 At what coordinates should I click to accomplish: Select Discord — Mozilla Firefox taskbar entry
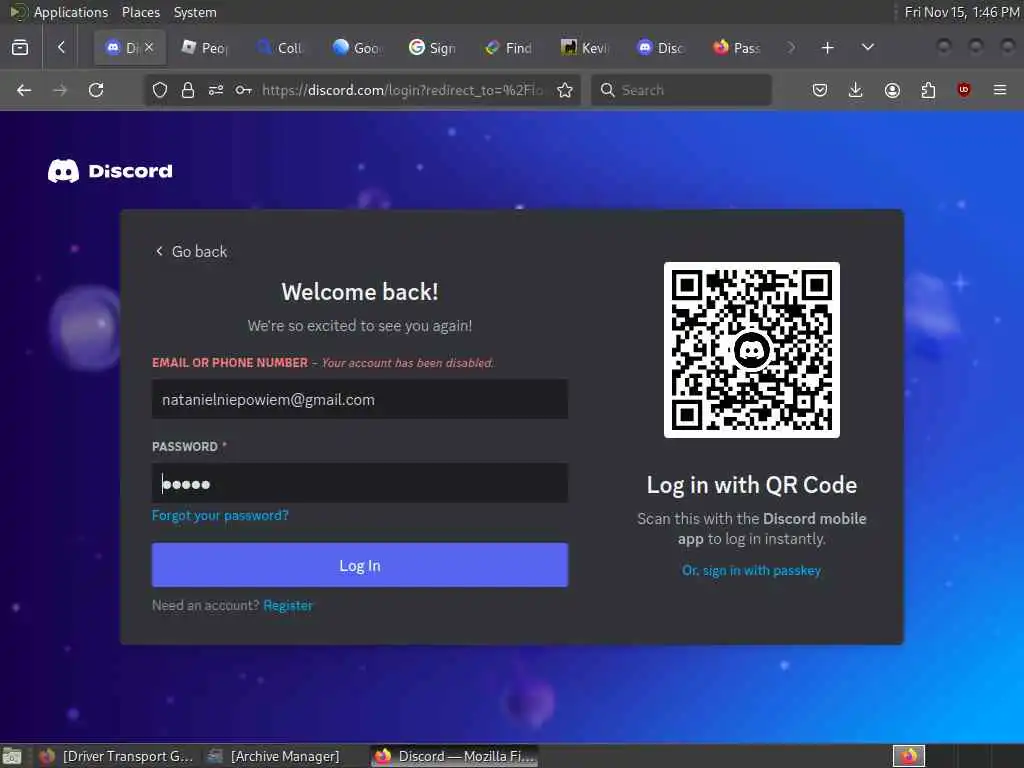(x=455, y=756)
